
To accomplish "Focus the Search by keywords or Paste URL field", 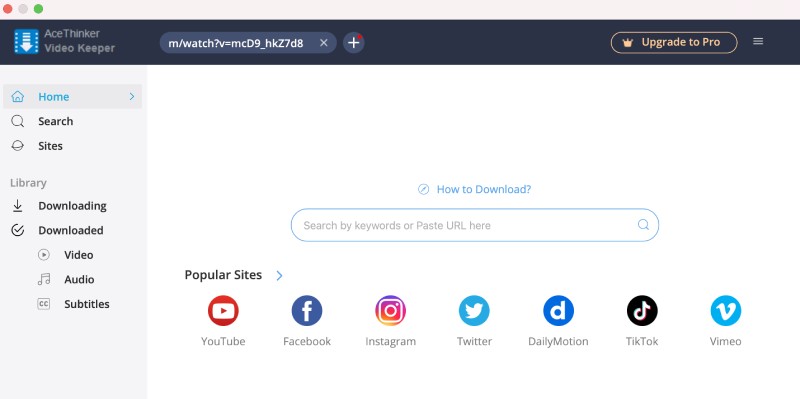I will 474,225.
